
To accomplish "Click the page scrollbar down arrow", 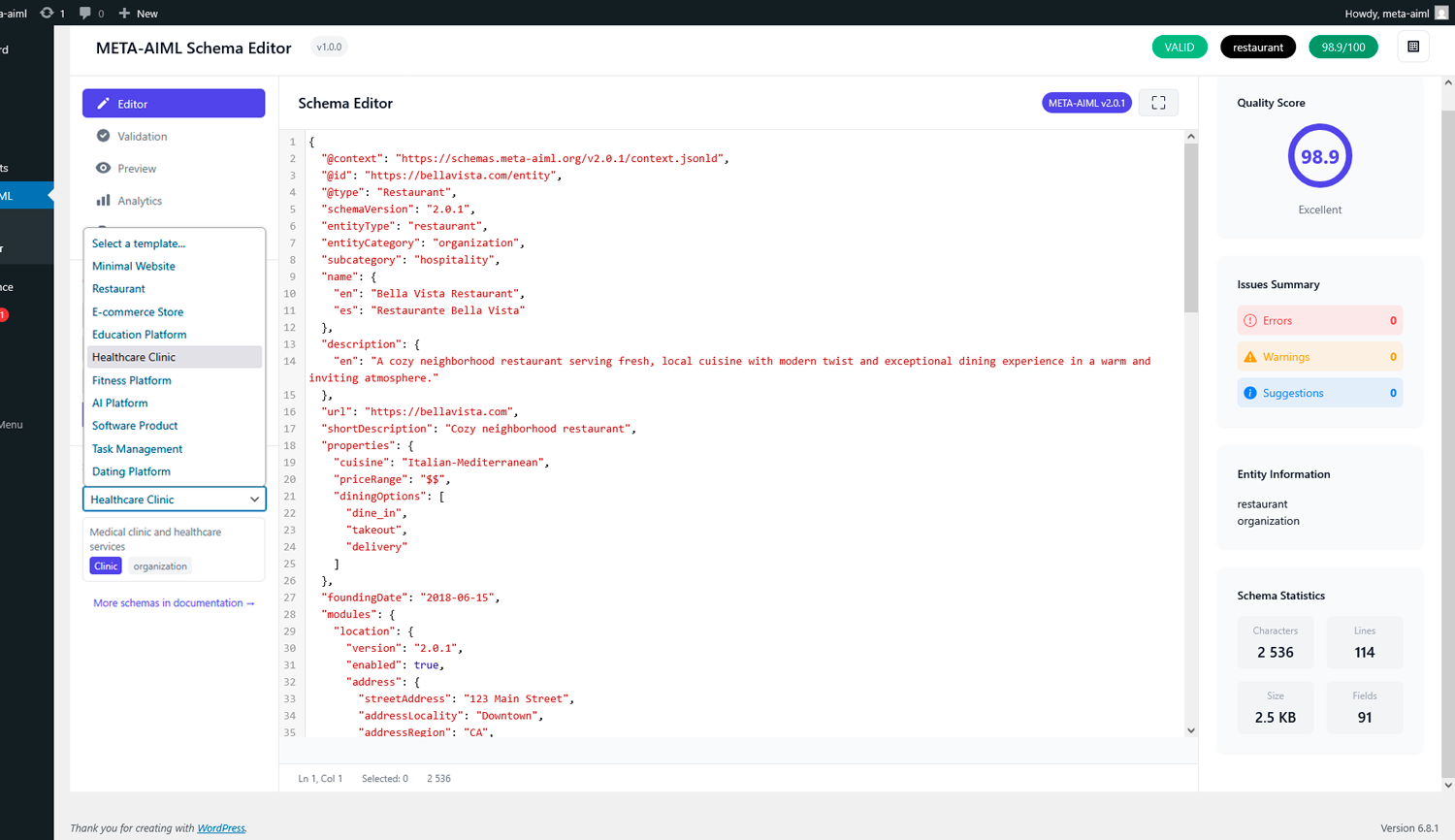I will click(1448, 786).
